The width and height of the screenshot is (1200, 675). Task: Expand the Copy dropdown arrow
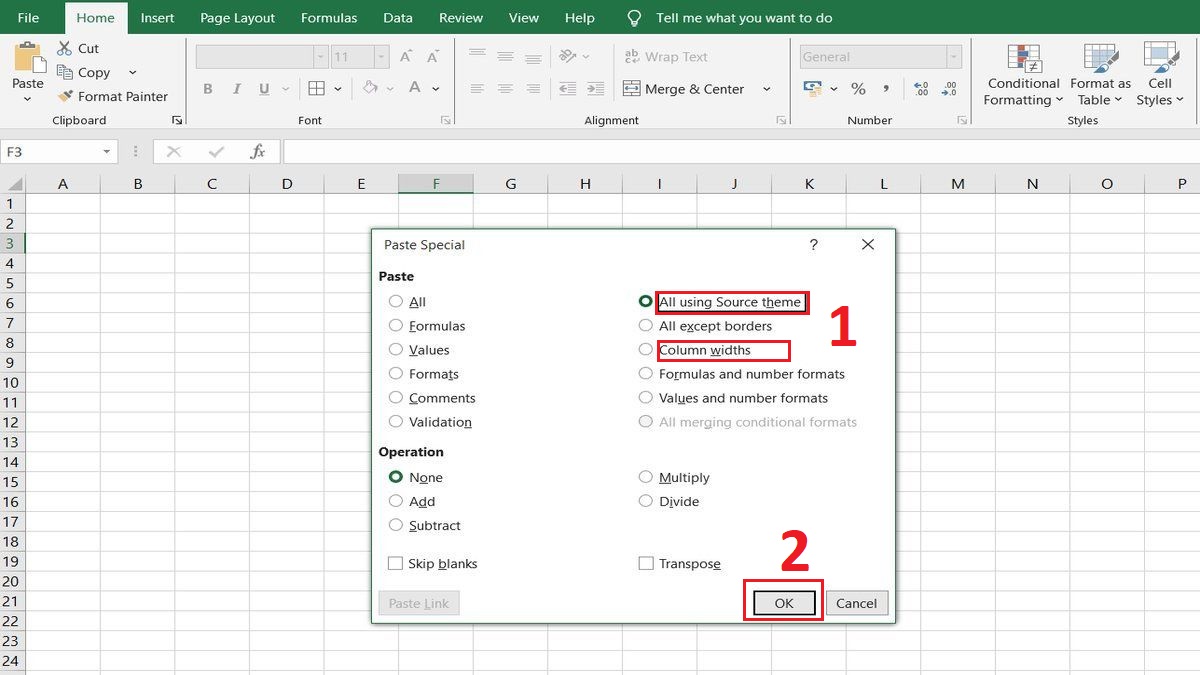point(132,72)
